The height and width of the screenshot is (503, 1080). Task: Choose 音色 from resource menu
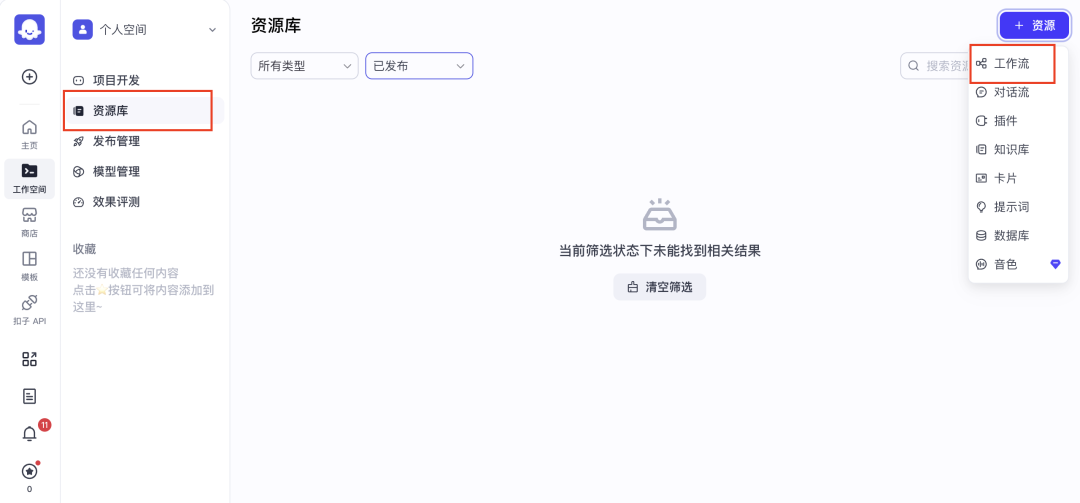click(x=1018, y=265)
